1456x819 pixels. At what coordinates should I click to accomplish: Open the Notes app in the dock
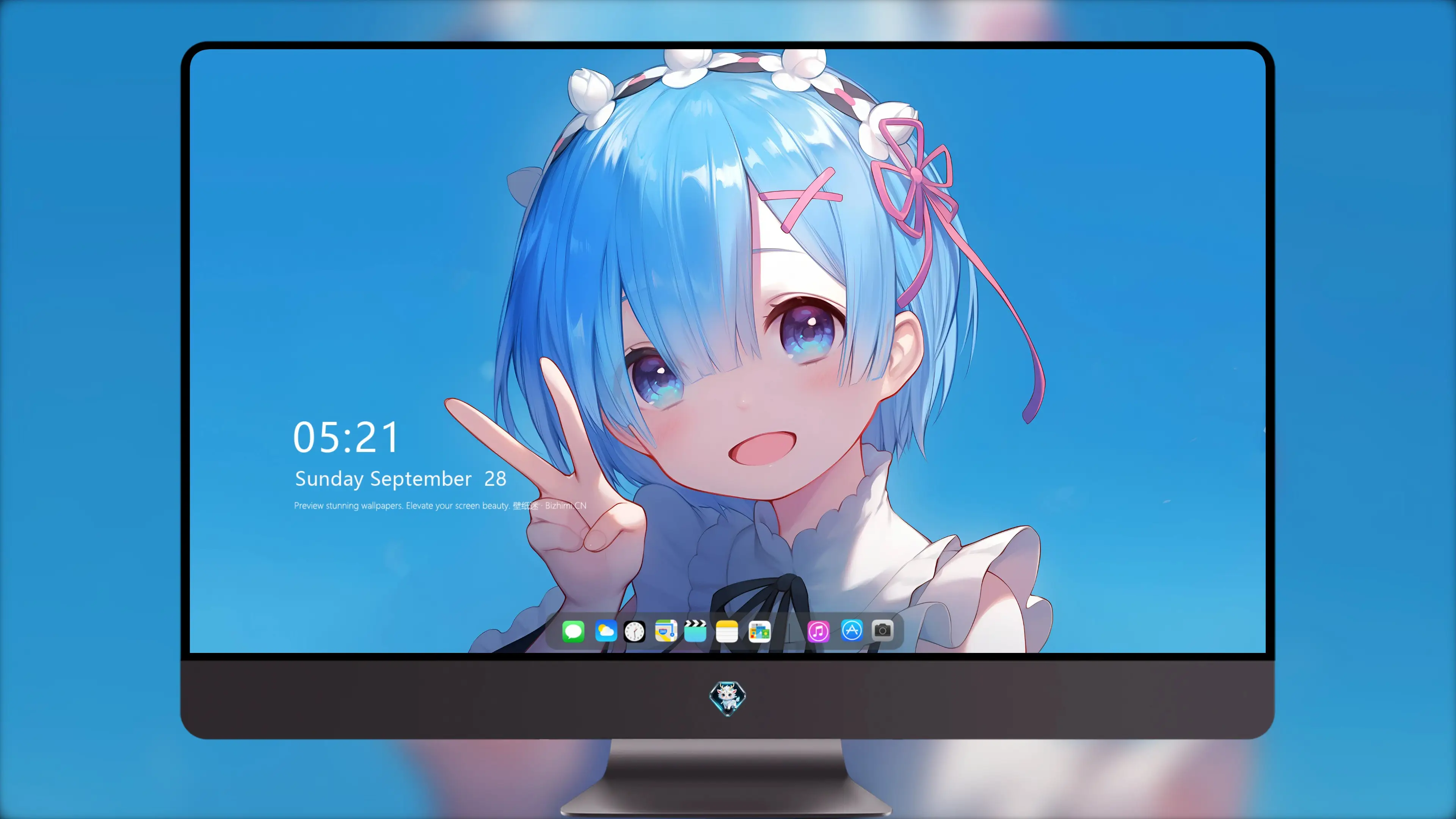click(727, 631)
